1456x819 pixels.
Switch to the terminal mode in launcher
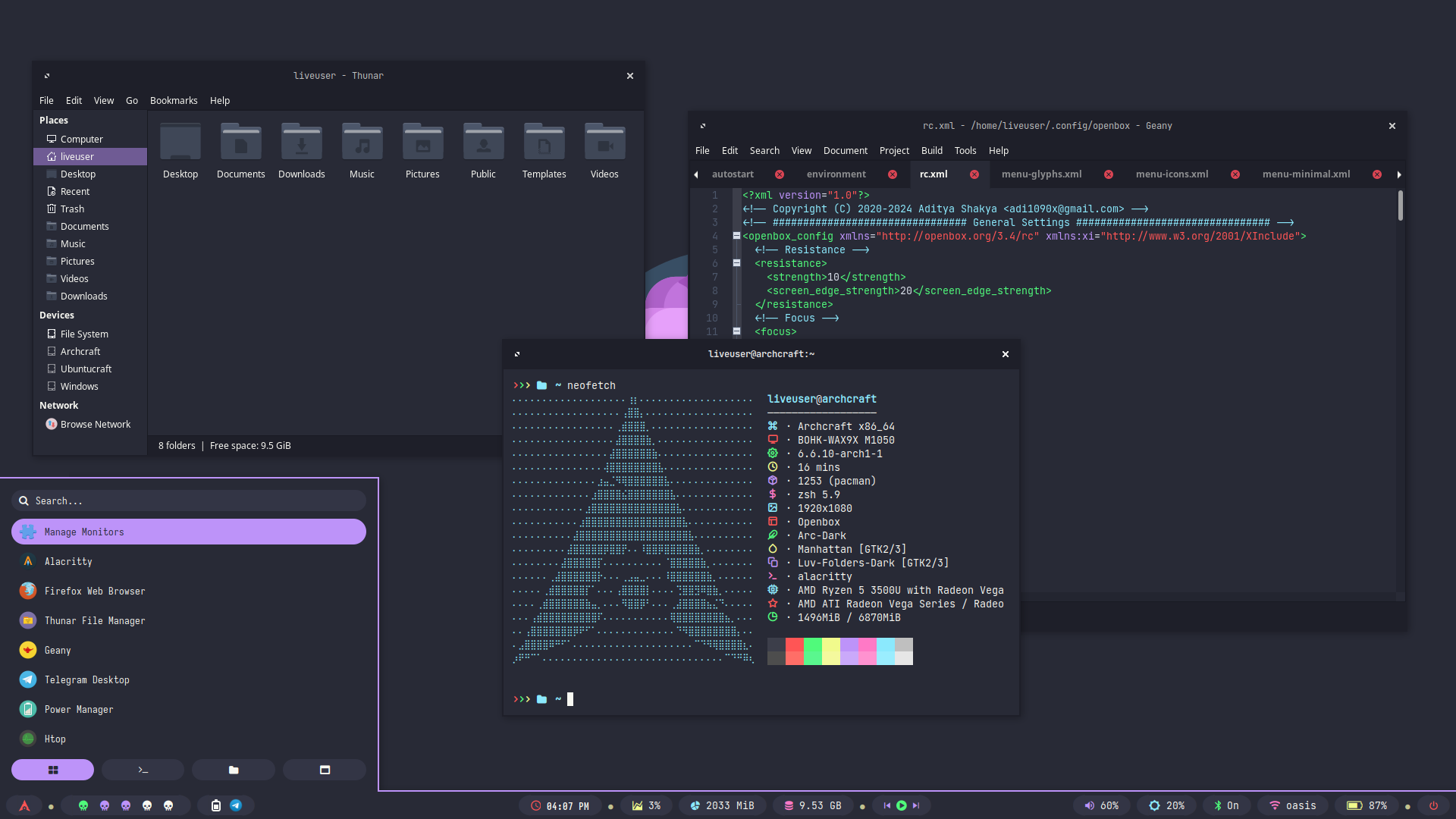coord(143,770)
